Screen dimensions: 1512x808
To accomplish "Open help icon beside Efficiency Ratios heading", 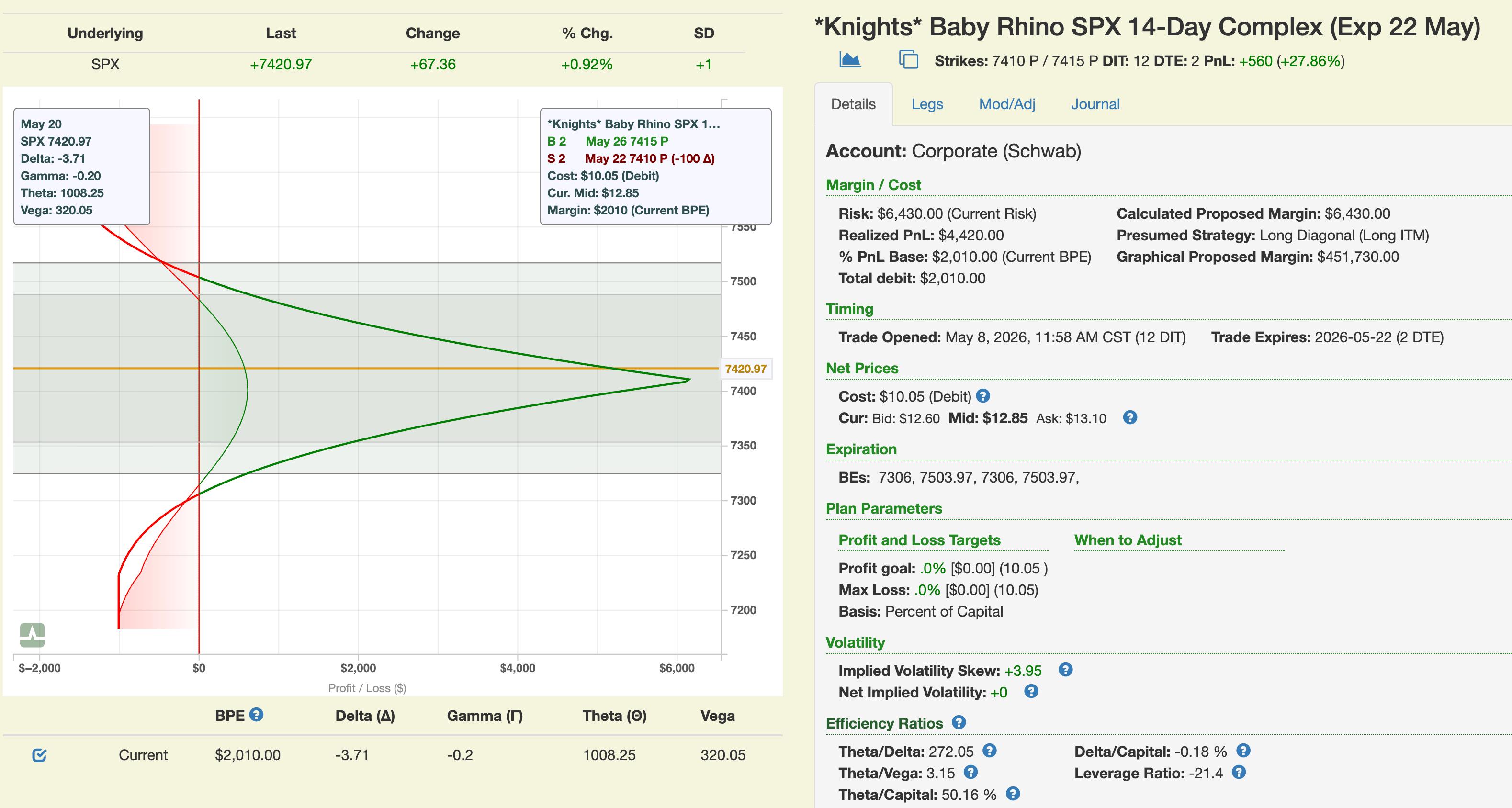I will (959, 722).
